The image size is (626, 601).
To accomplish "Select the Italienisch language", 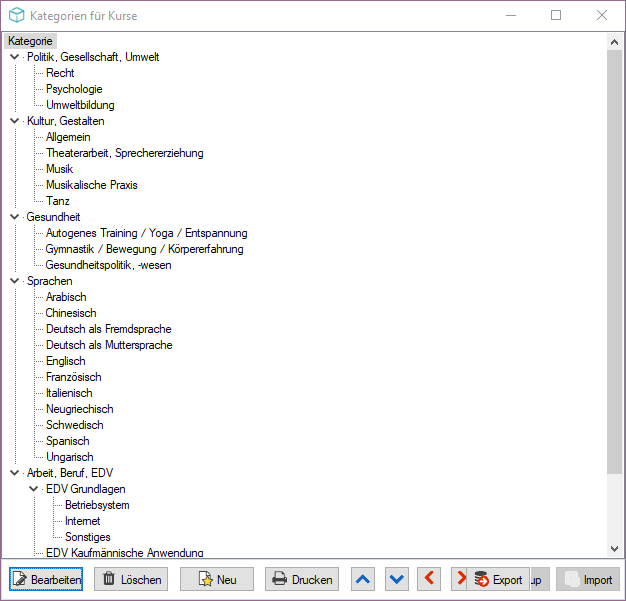I will tap(69, 393).
